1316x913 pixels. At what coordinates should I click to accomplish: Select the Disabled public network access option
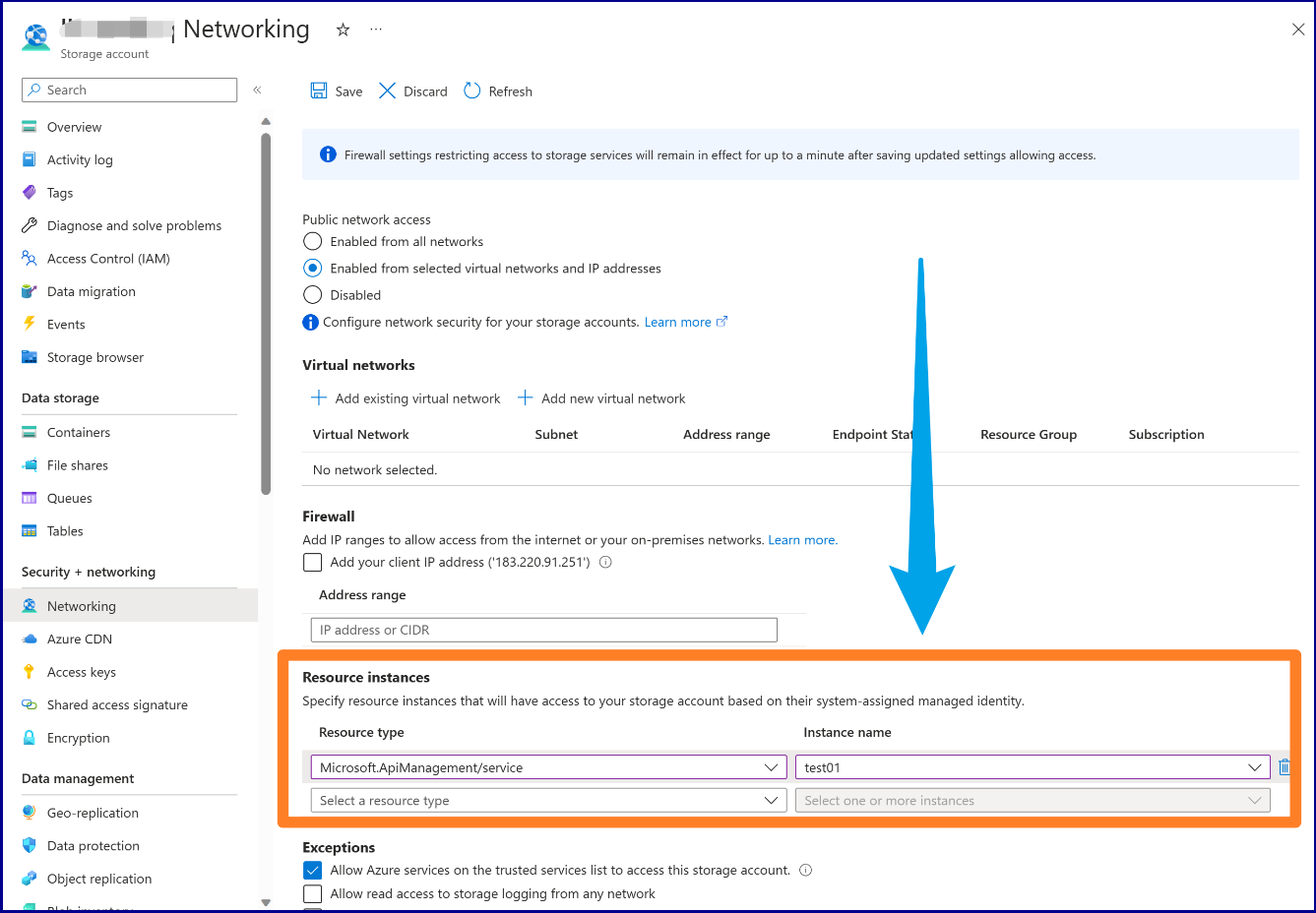coord(313,294)
